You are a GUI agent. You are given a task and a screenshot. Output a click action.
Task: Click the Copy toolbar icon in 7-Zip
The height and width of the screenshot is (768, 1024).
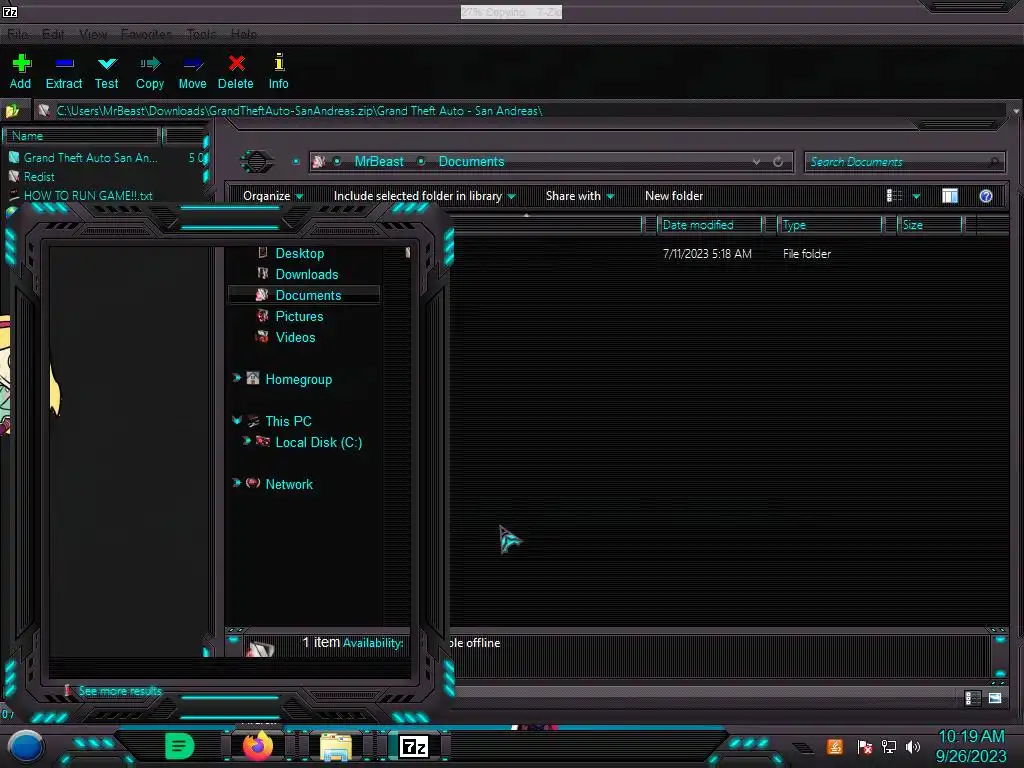point(150,71)
